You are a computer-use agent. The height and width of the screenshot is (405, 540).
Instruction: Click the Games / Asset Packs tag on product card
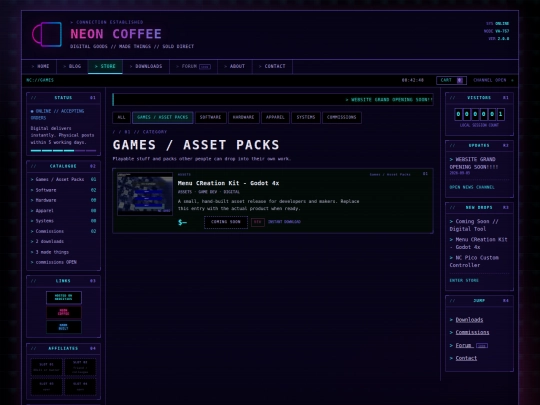click(390, 175)
